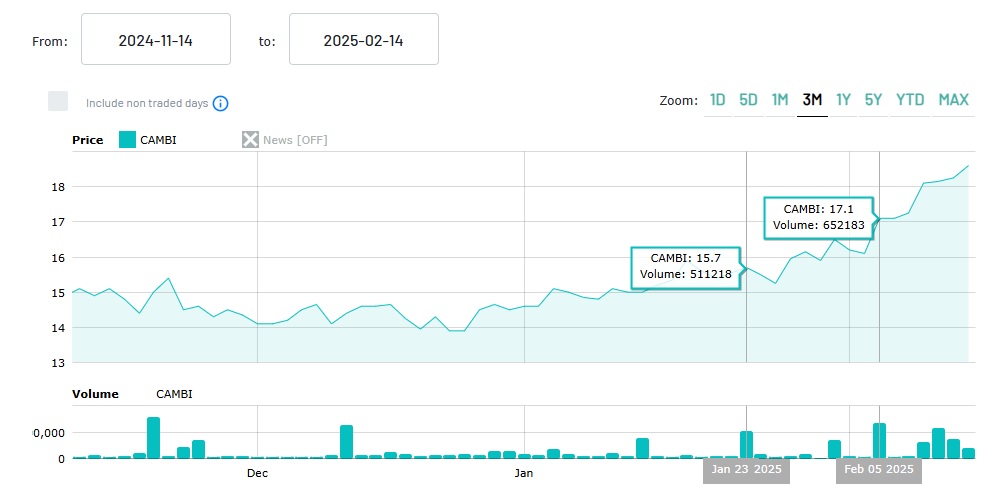Click the Jan 23 2025 date marker
Screen dimensions: 996x494
tap(746, 469)
